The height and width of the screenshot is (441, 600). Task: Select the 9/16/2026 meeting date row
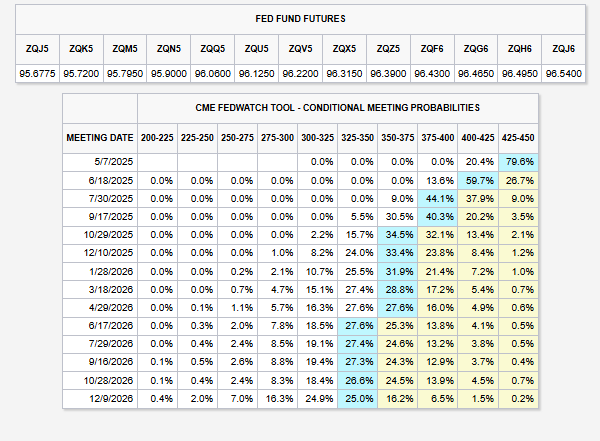[300, 362]
